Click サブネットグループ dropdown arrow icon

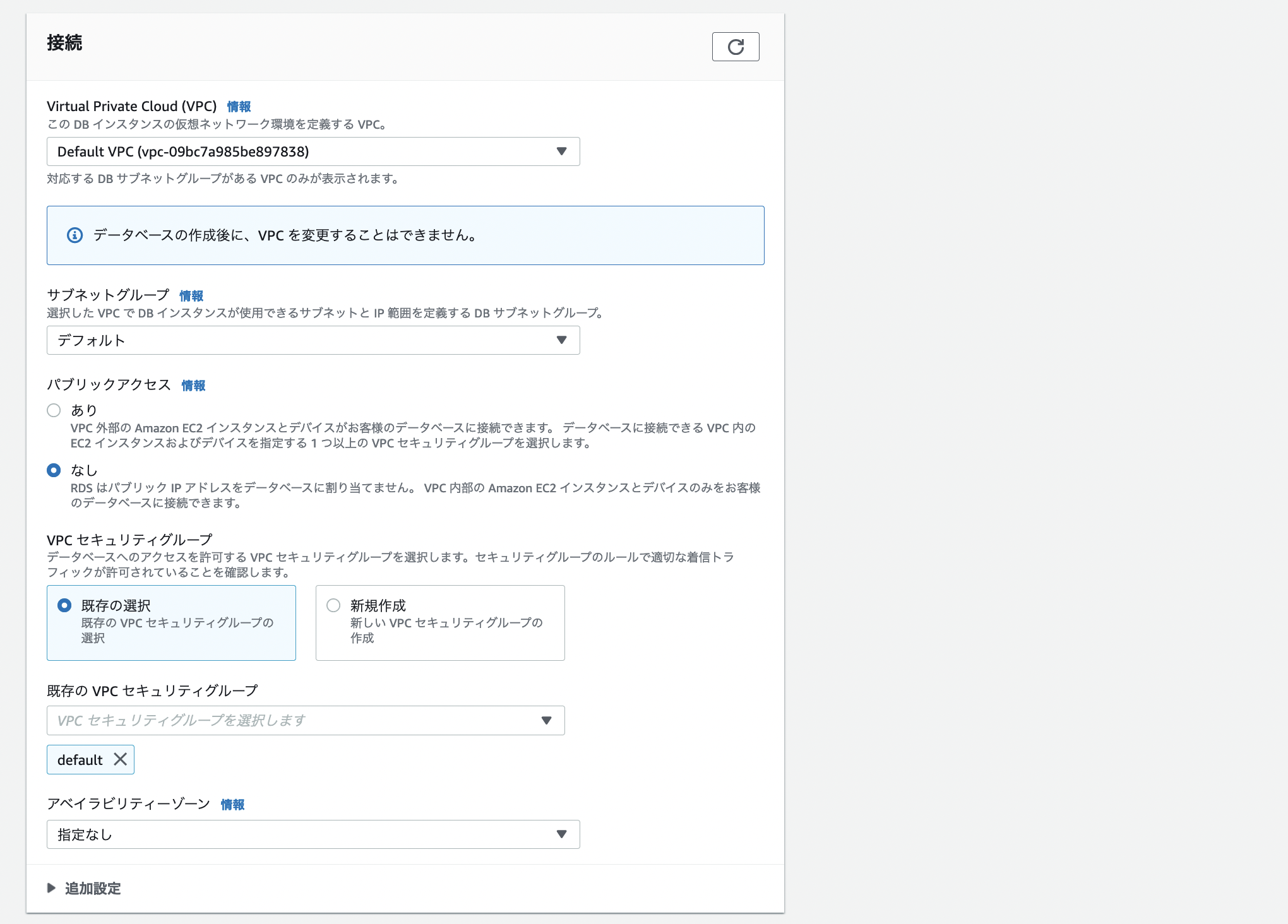pyautogui.click(x=561, y=340)
